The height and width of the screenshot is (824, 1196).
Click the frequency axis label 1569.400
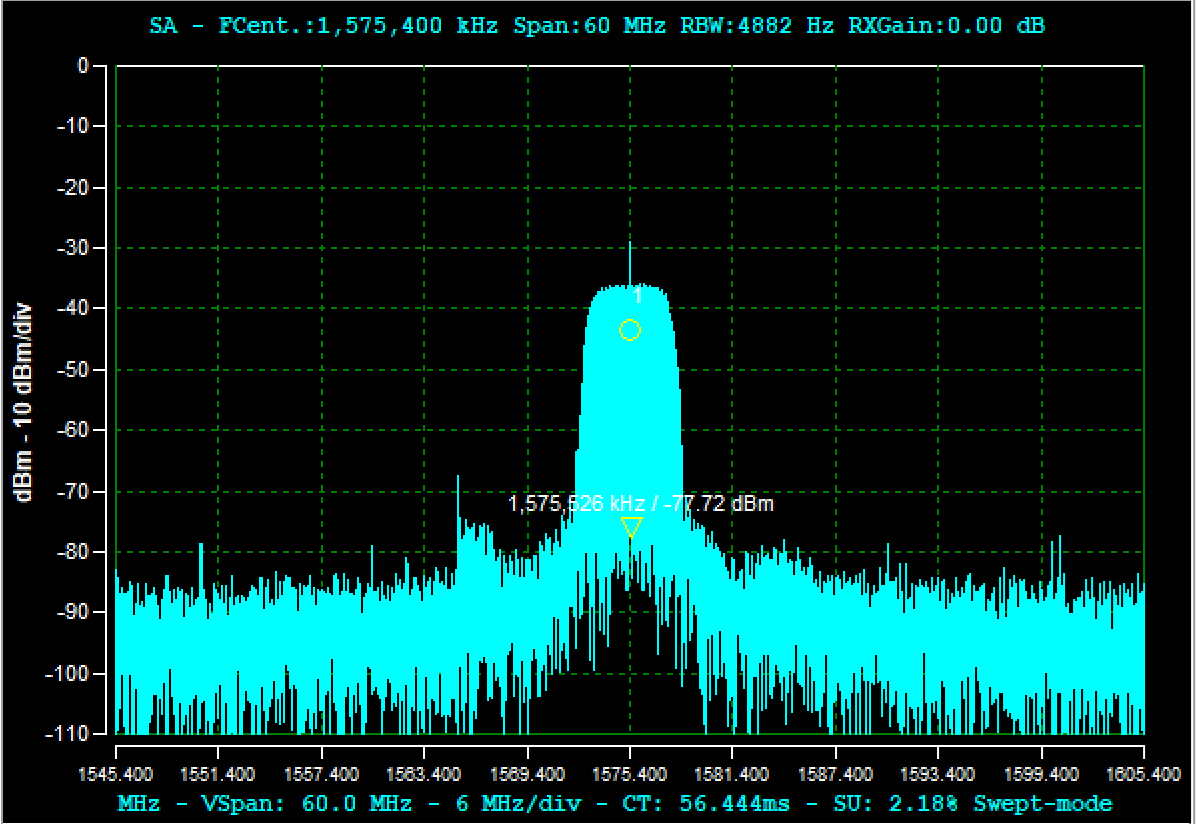pyautogui.click(x=527, y=774)
